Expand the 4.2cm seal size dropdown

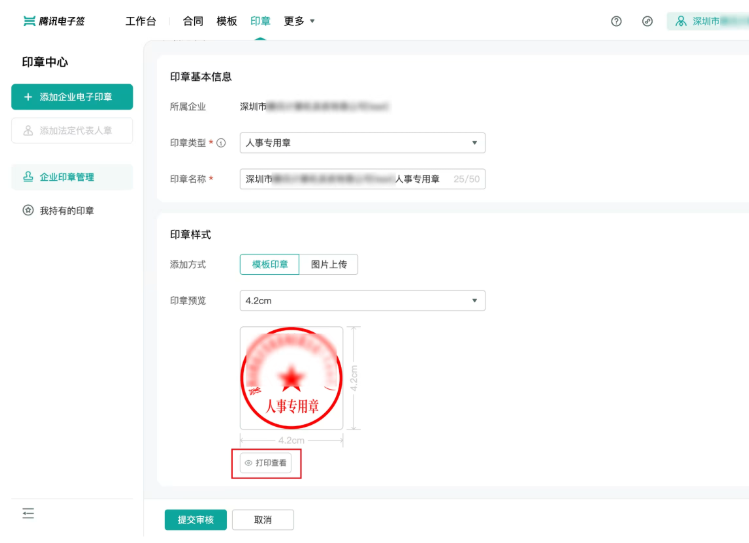click(362, 301)
